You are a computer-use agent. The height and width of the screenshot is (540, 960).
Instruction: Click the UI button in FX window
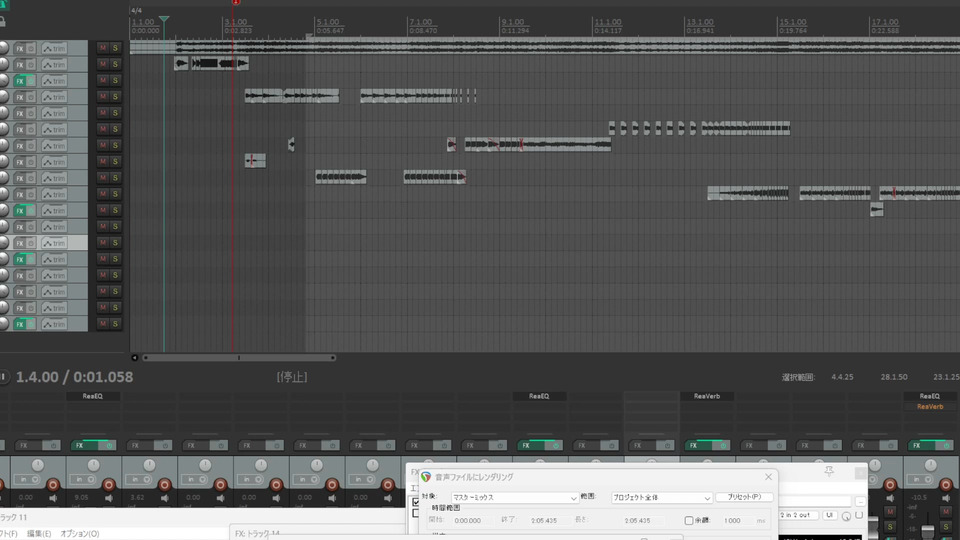tap(829, 516)
